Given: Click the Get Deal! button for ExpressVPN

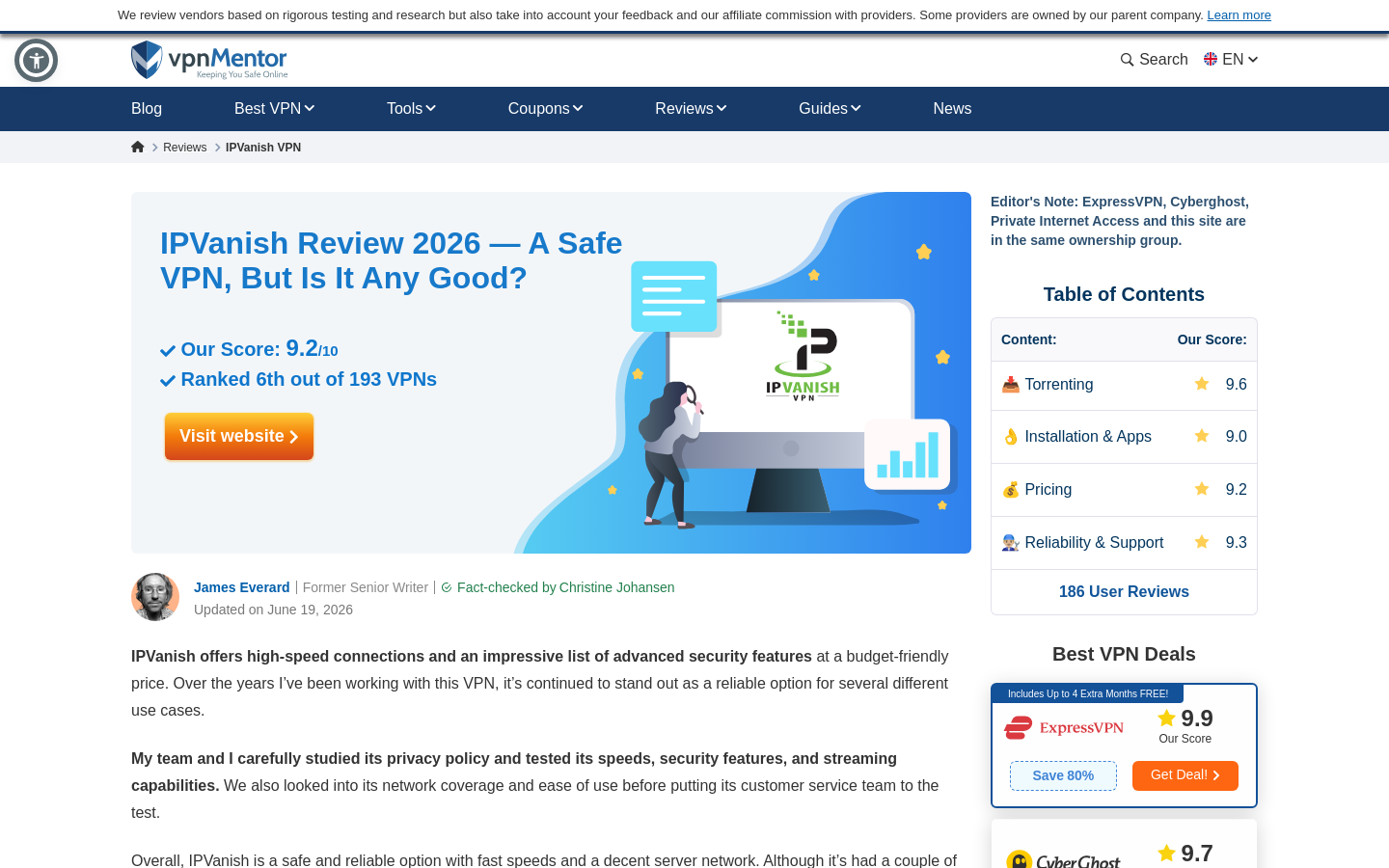Looking at the screenshot, I should pos(1185,775).
